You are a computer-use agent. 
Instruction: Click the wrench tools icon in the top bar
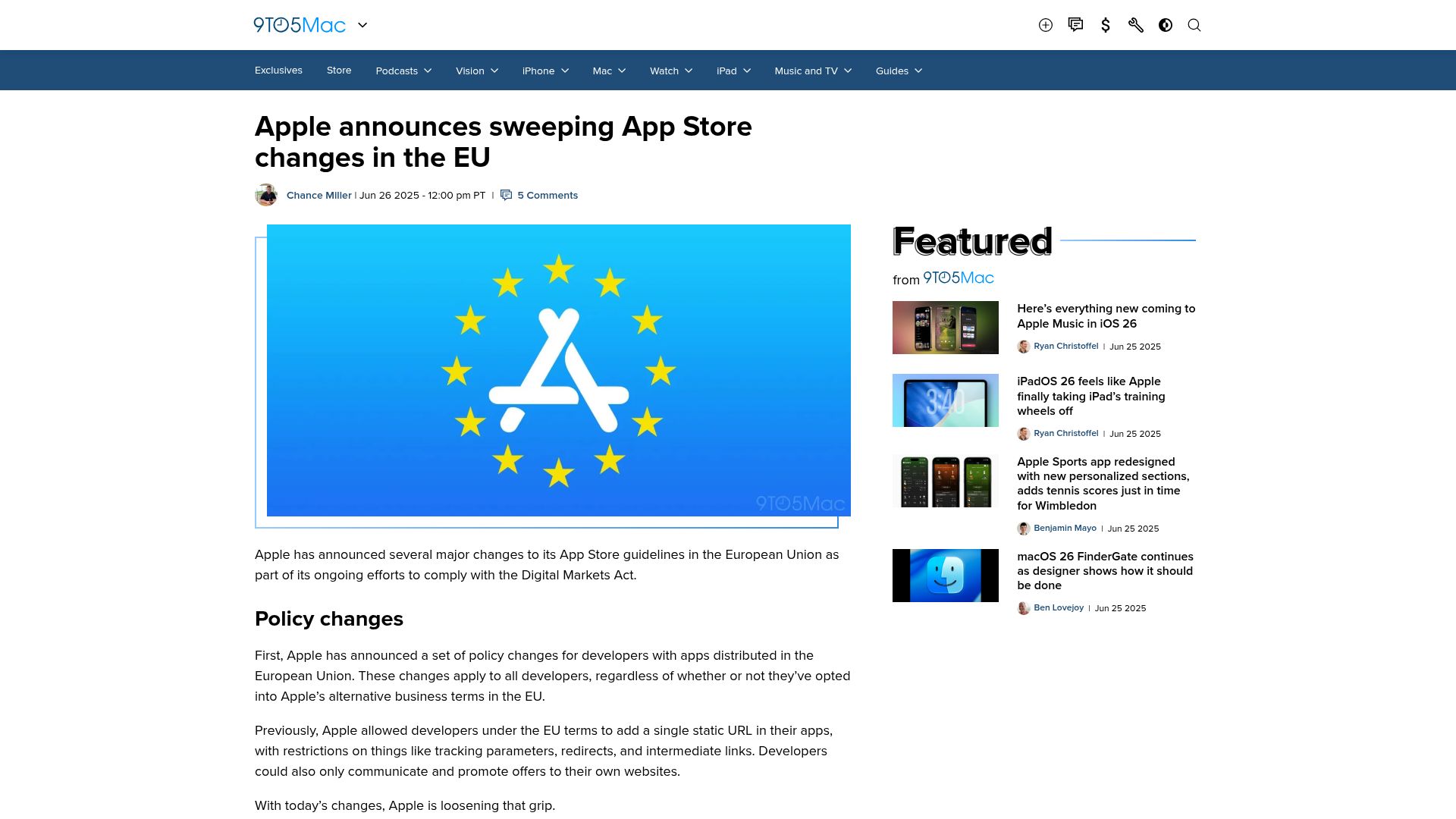tap(1135, 25)
